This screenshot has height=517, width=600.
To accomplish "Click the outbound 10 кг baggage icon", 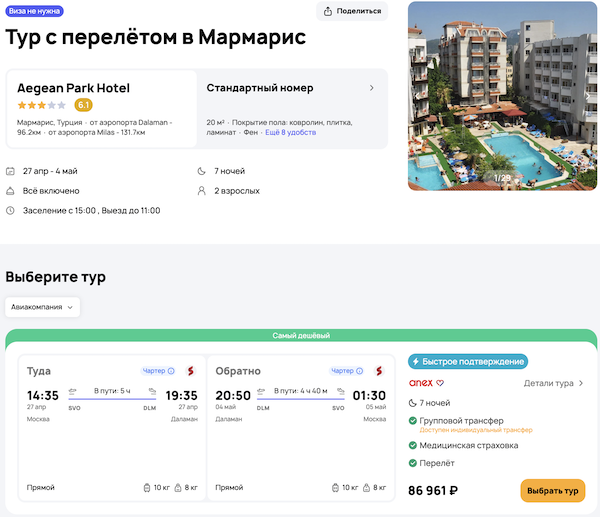I will (x=147, y=488).
